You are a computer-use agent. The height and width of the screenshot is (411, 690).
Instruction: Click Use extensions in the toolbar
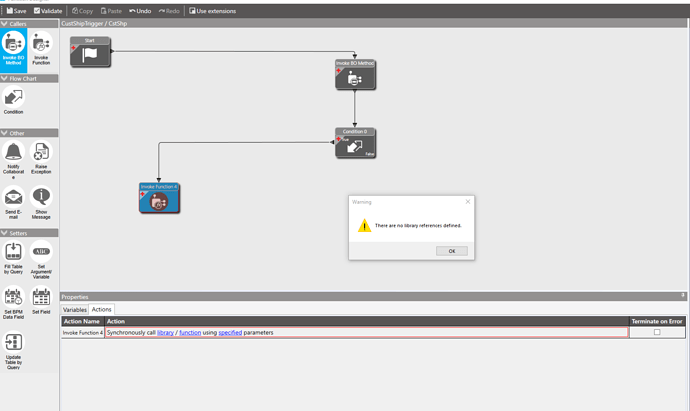click(x=213, y=11)
